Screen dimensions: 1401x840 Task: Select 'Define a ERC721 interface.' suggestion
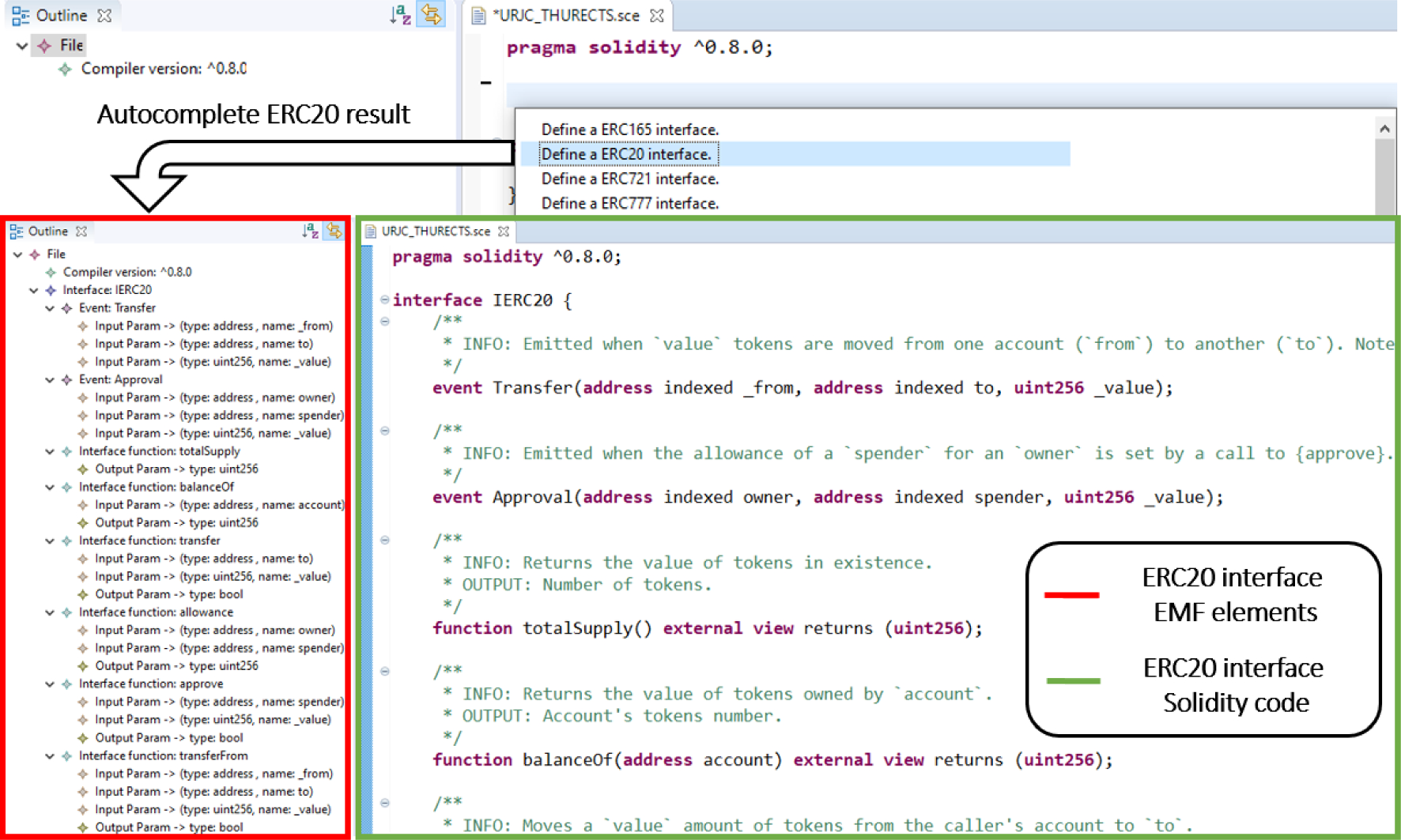pos(629,179)
